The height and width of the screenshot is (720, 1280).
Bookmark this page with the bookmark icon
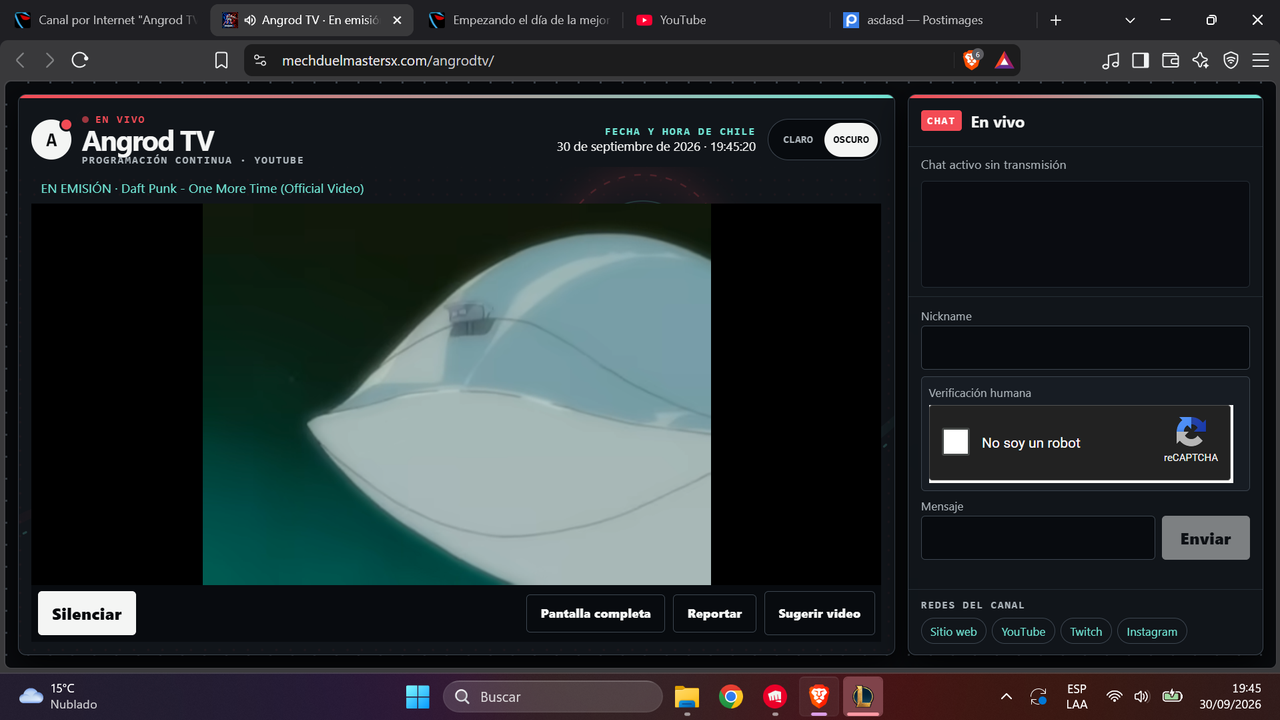[222, 60]
